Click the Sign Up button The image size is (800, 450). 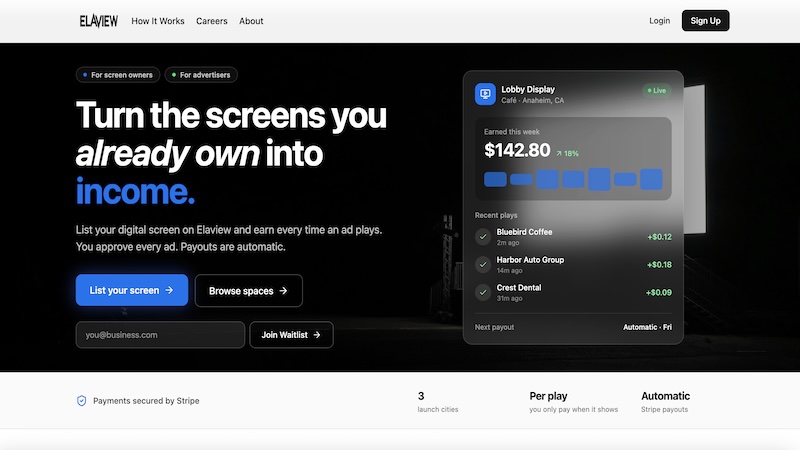pyautogui.click(x=706, y=20)
